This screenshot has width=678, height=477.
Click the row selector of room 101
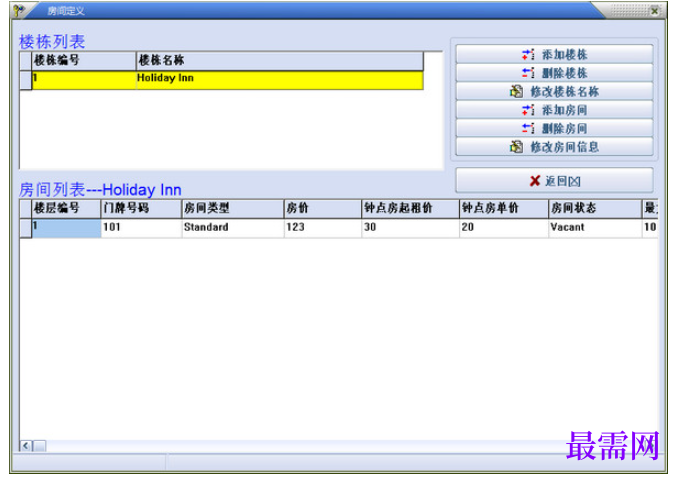[x=26, y=228]
